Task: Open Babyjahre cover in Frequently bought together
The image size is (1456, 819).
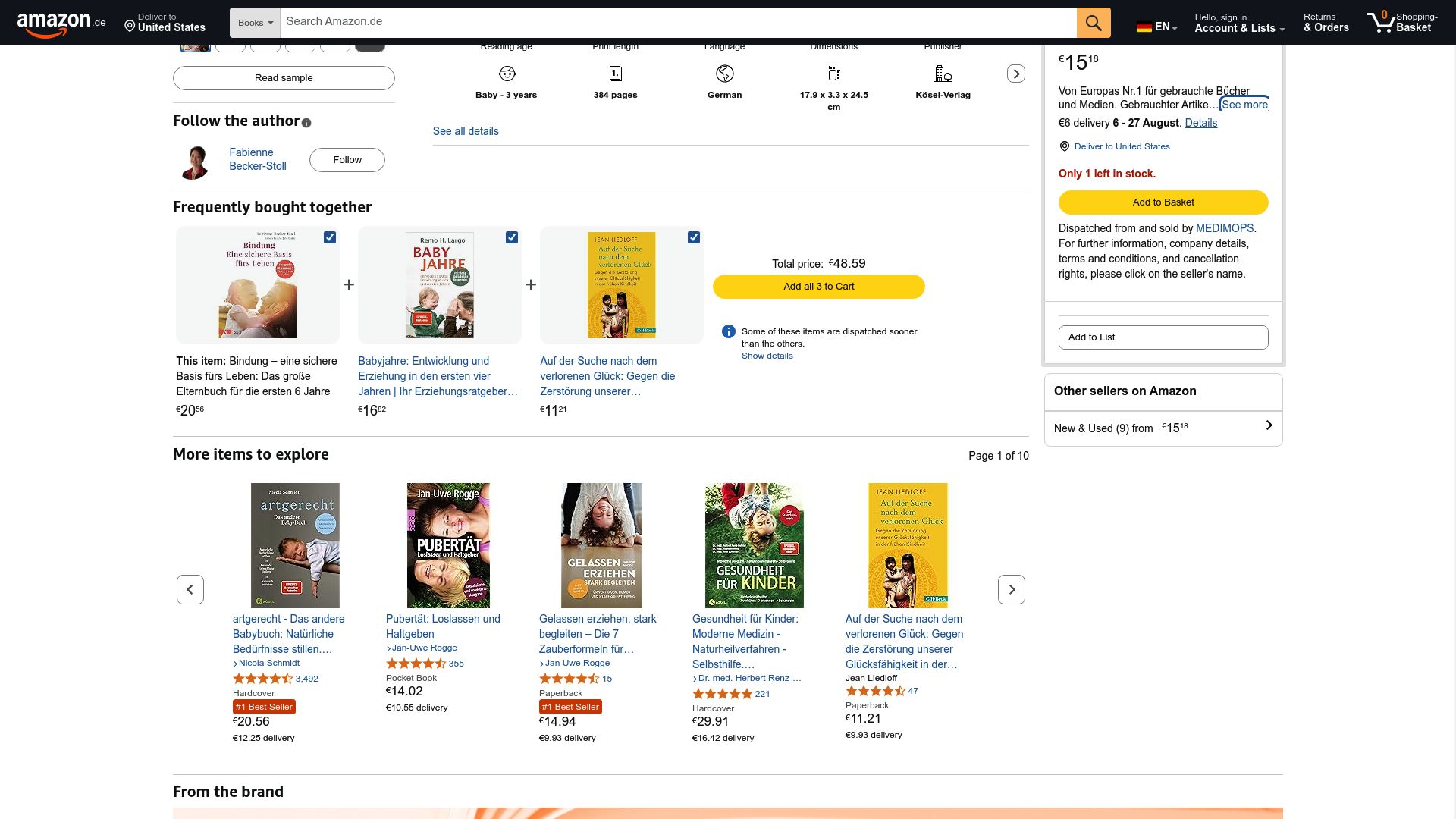Action: [x=439, y=285]
